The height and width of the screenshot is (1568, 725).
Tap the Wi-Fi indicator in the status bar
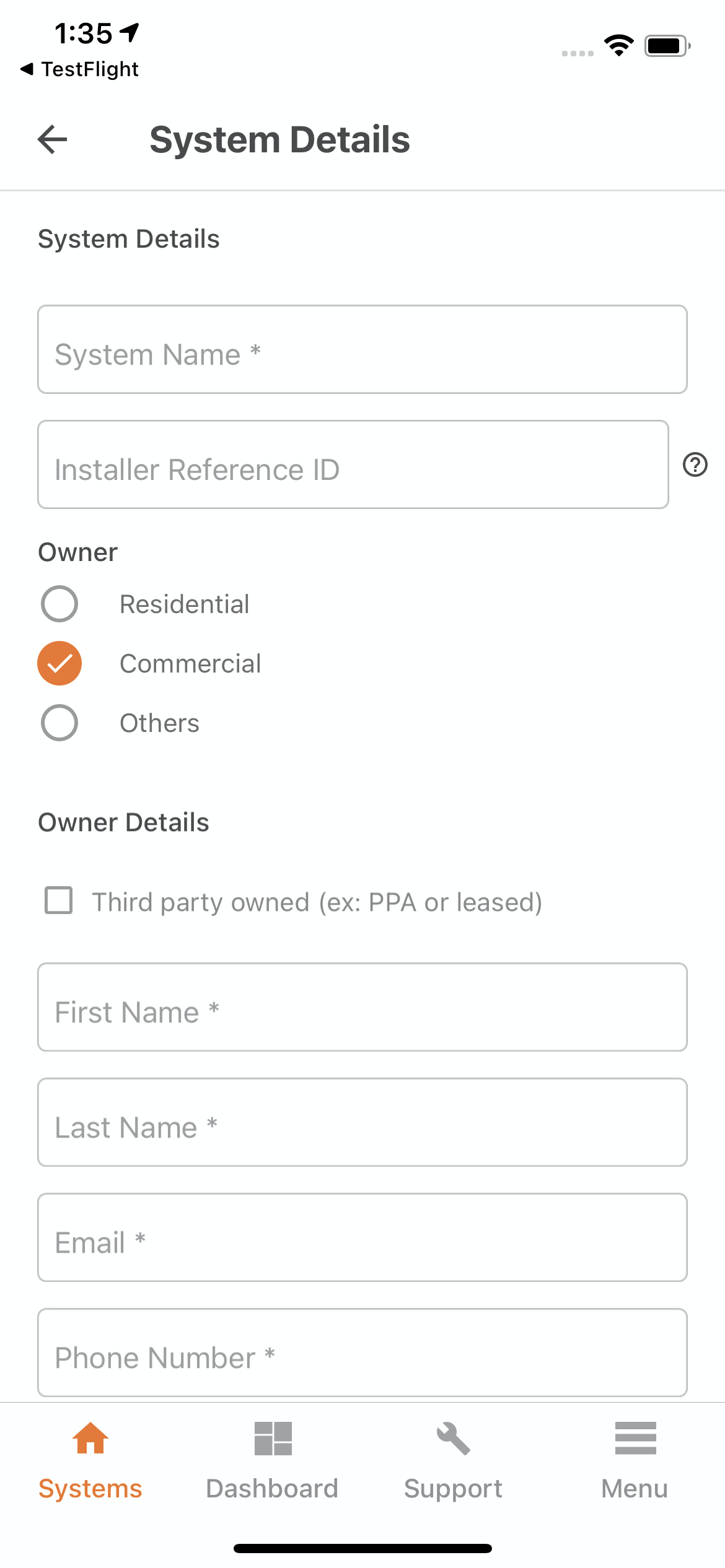point(618,43)
